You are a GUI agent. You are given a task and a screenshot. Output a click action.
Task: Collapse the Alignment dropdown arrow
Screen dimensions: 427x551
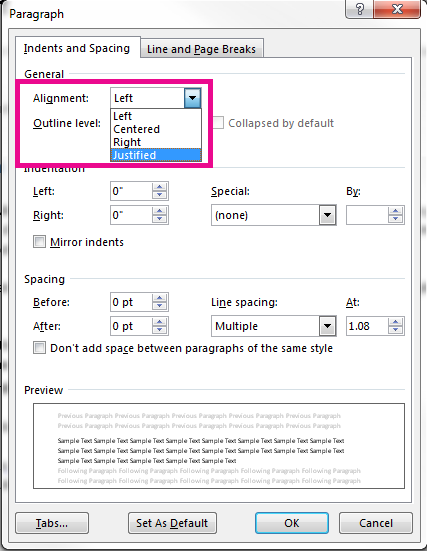(x=192, y=98)
